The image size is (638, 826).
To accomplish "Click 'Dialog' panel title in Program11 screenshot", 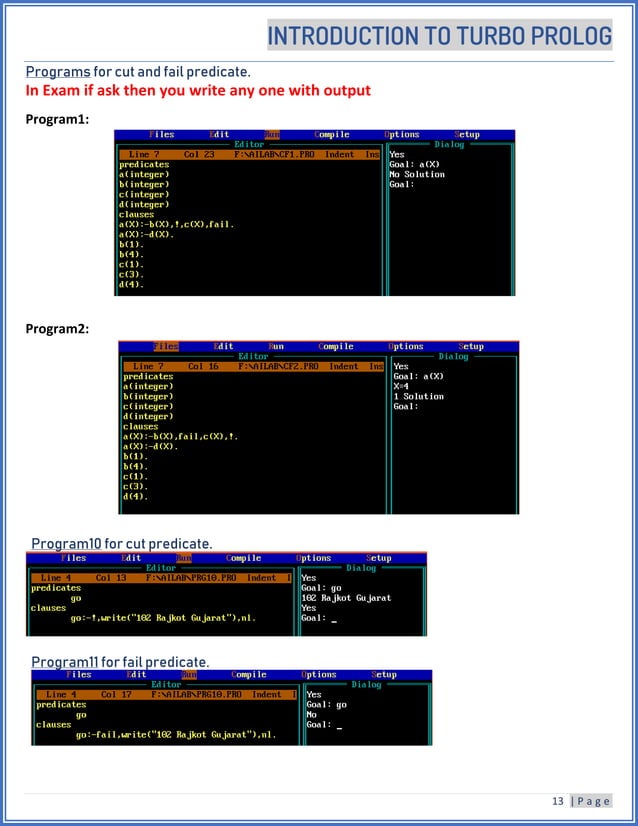I will click(x=366, y=684).
